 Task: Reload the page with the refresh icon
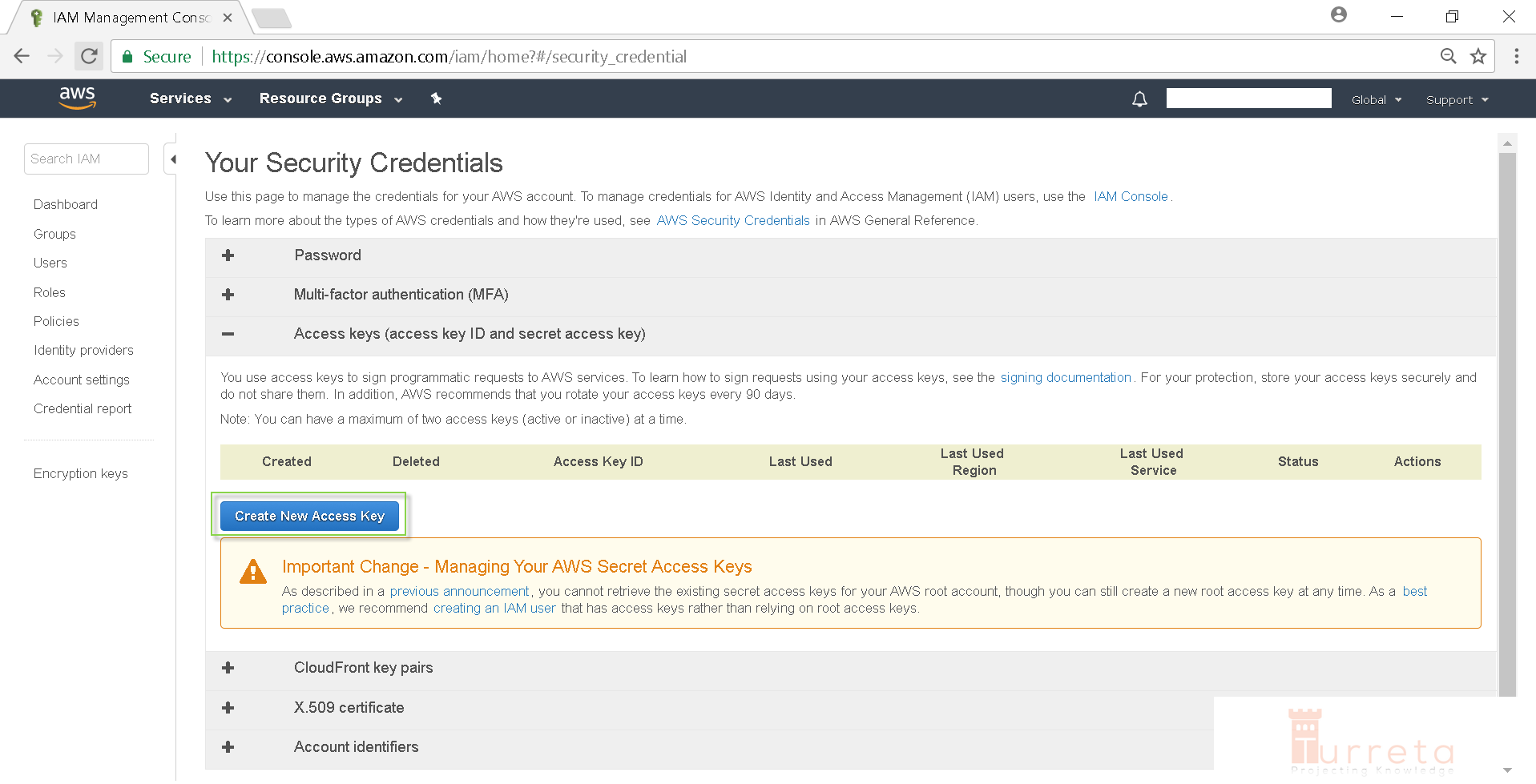click(89, 56)
